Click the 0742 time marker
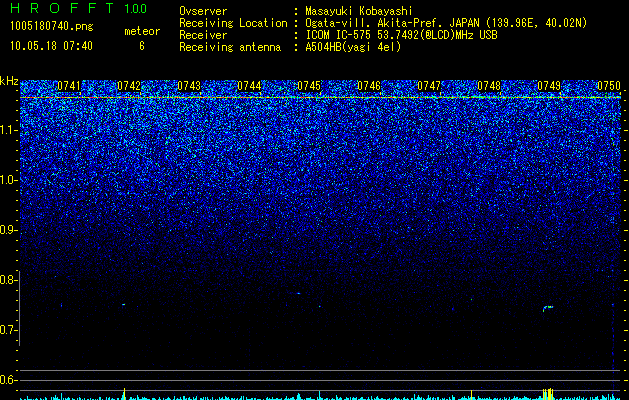The height and width of the screenshot is (400, 629). point(129,86)
